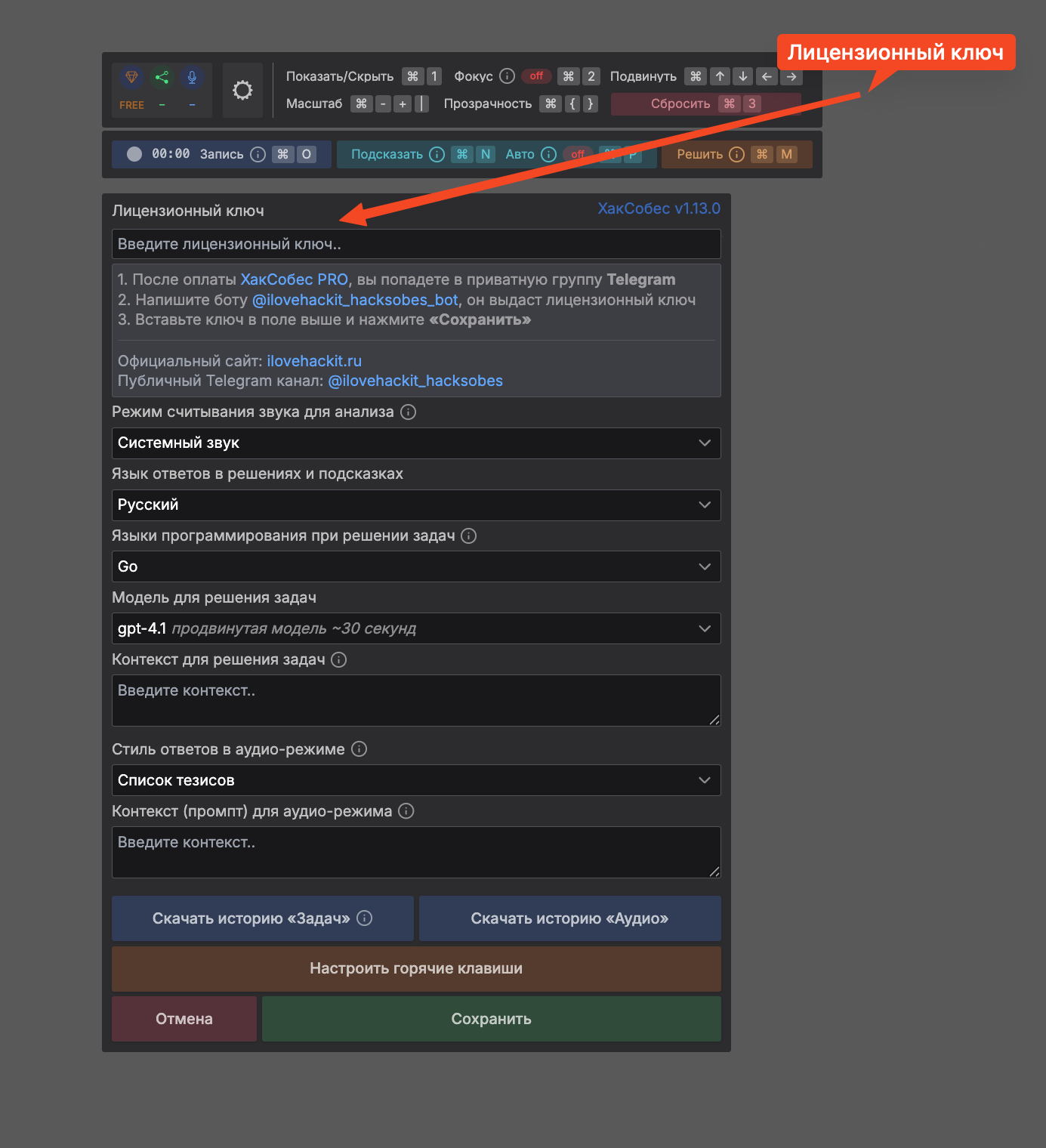This screenshot has width=1046, height=1148.
Task: Click the info icon next to Фокус
Action: pyautogui.click(x=508, y=76)
